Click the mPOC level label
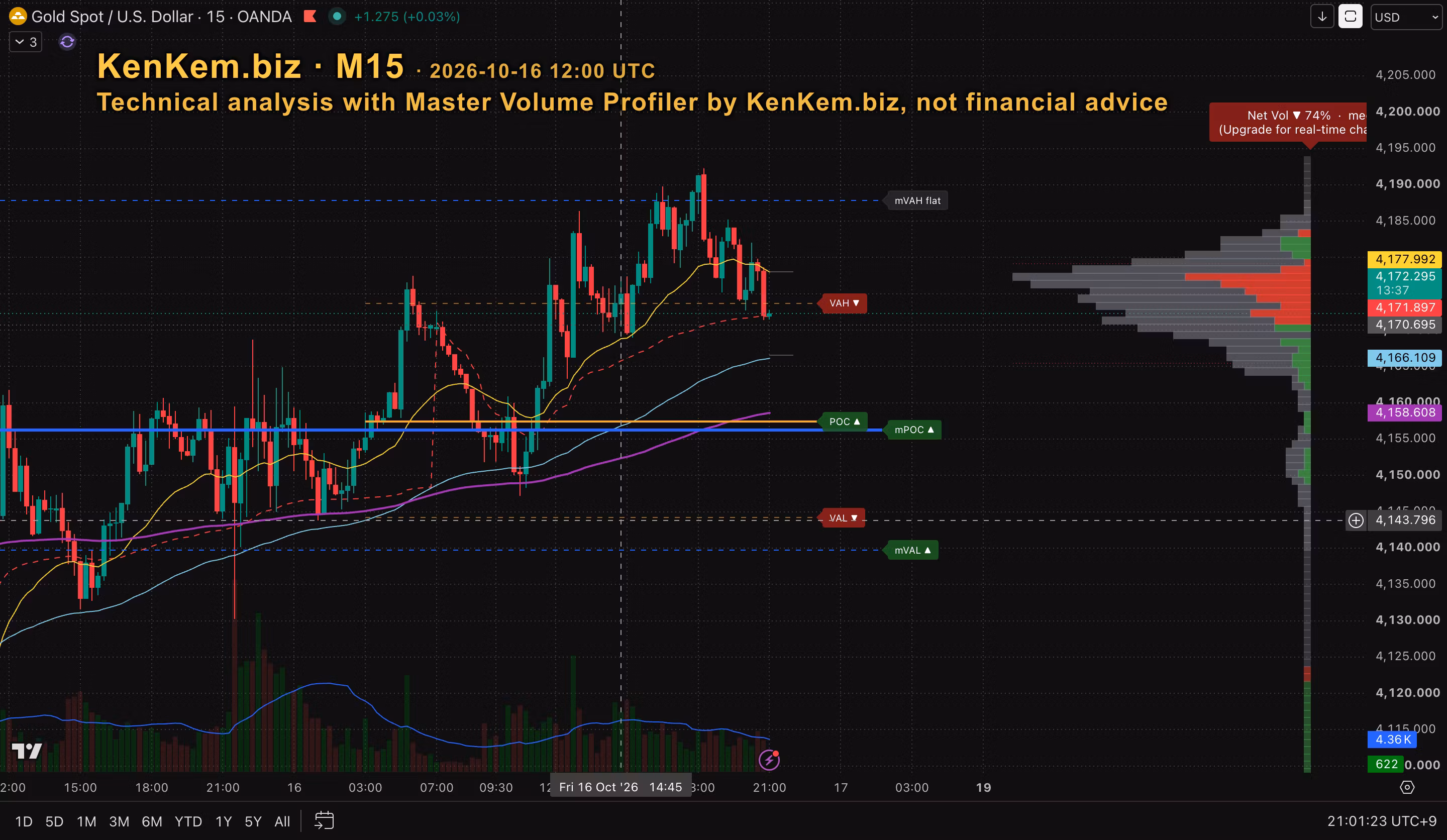 point(914,430)
